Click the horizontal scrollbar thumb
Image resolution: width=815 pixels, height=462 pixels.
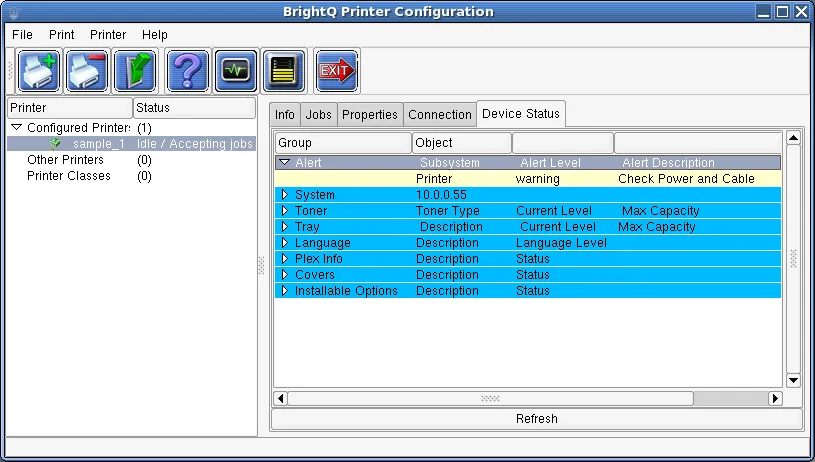(x=490, y=399)
